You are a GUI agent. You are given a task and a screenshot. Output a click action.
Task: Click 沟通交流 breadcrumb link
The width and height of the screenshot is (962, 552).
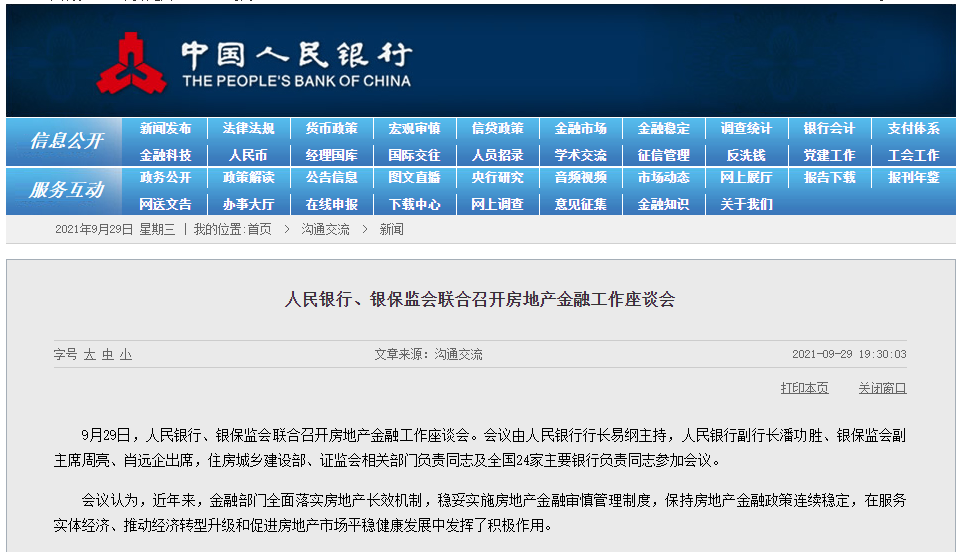326,230
